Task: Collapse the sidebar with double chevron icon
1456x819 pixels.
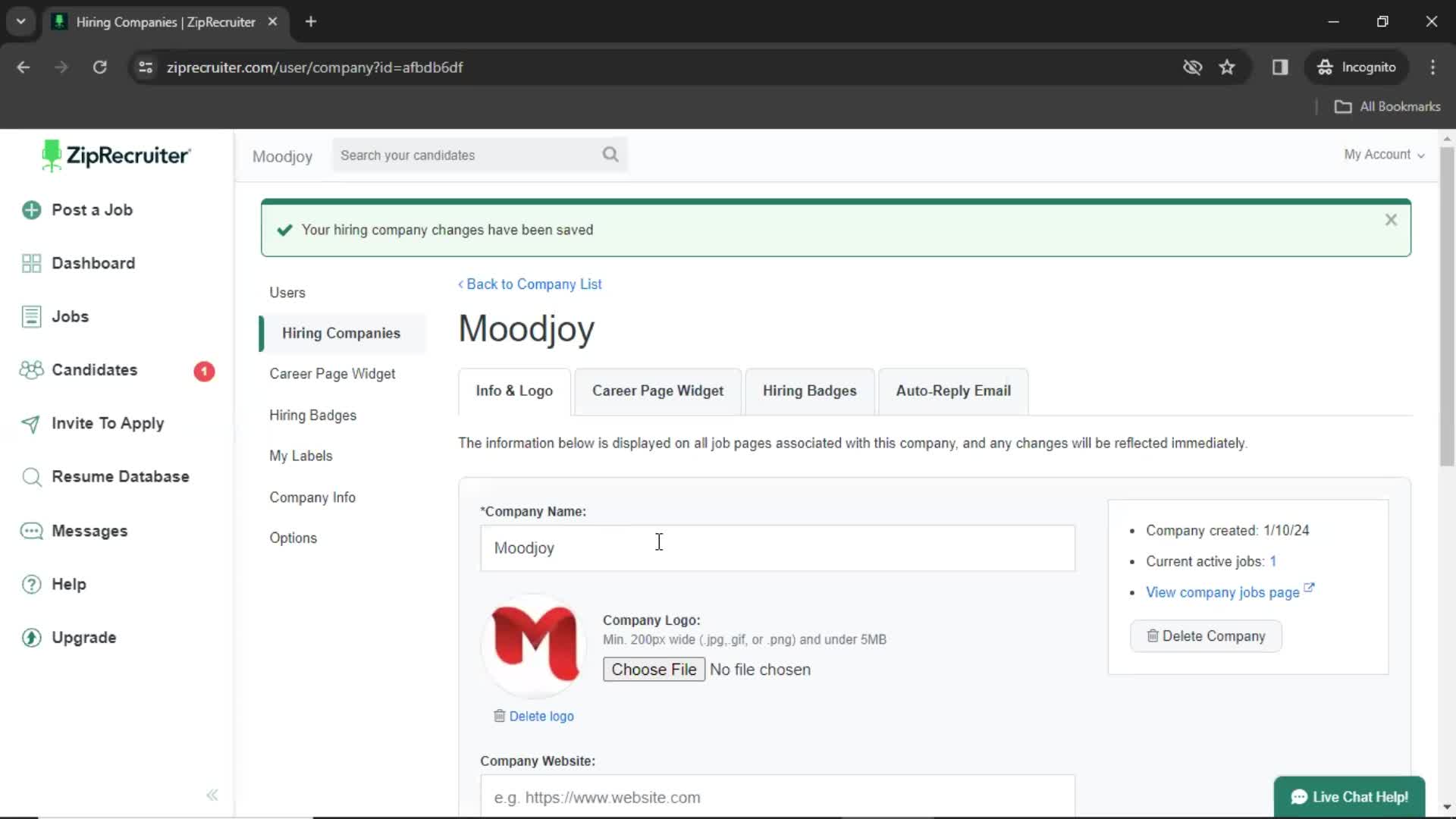Action: click(x=212, y=795)
